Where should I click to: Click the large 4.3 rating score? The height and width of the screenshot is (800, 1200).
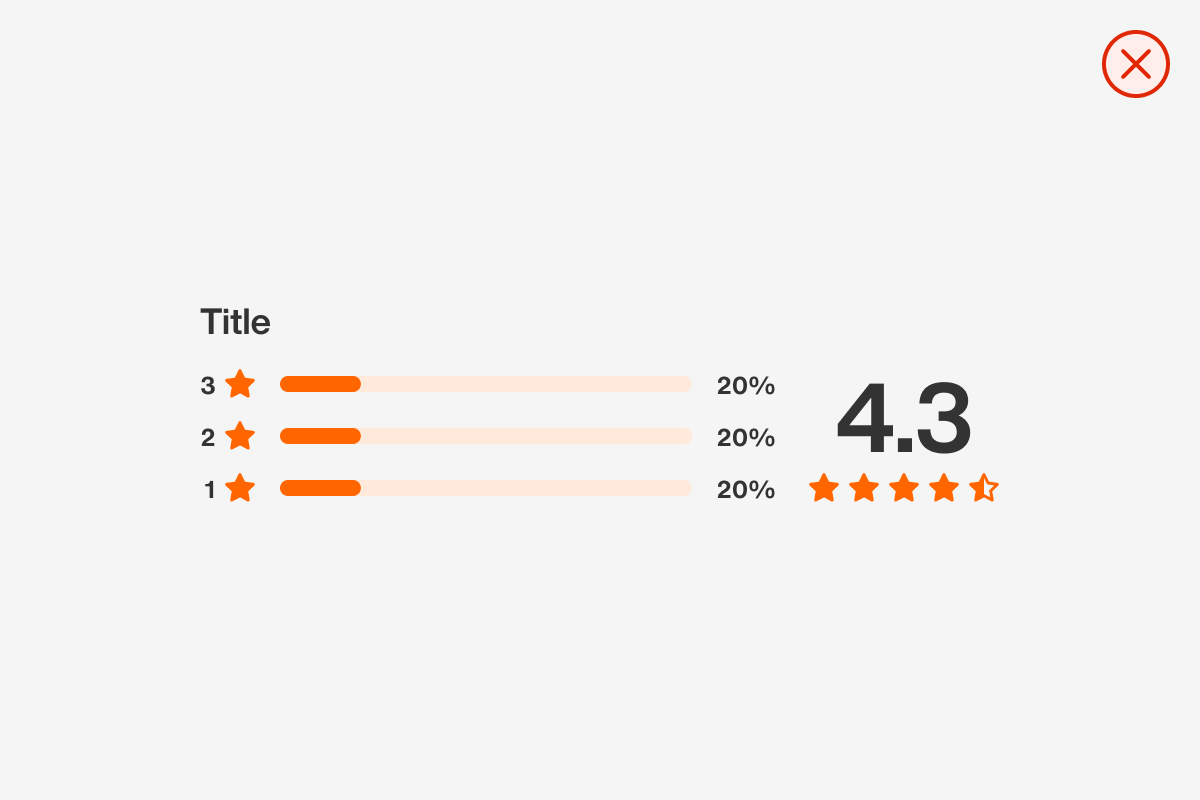(x=903, y=418)
